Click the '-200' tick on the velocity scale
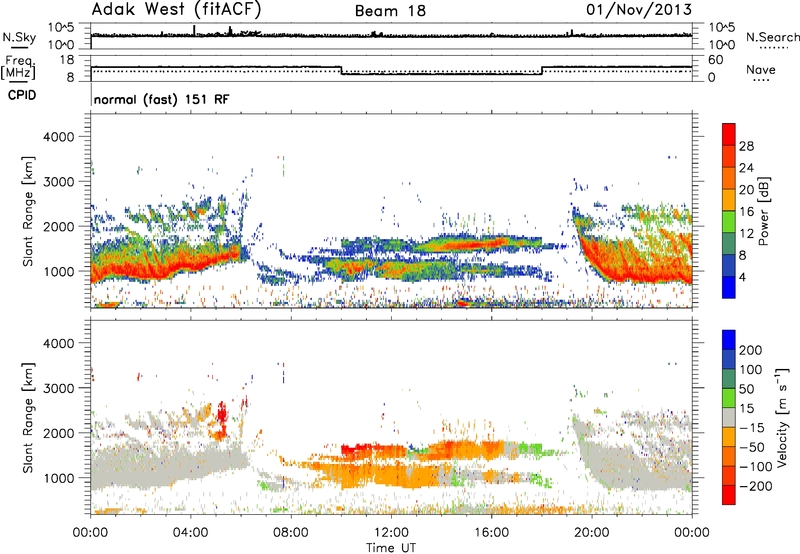The width and height of the screenshot is (800, 554). click(x=754, y=486)
